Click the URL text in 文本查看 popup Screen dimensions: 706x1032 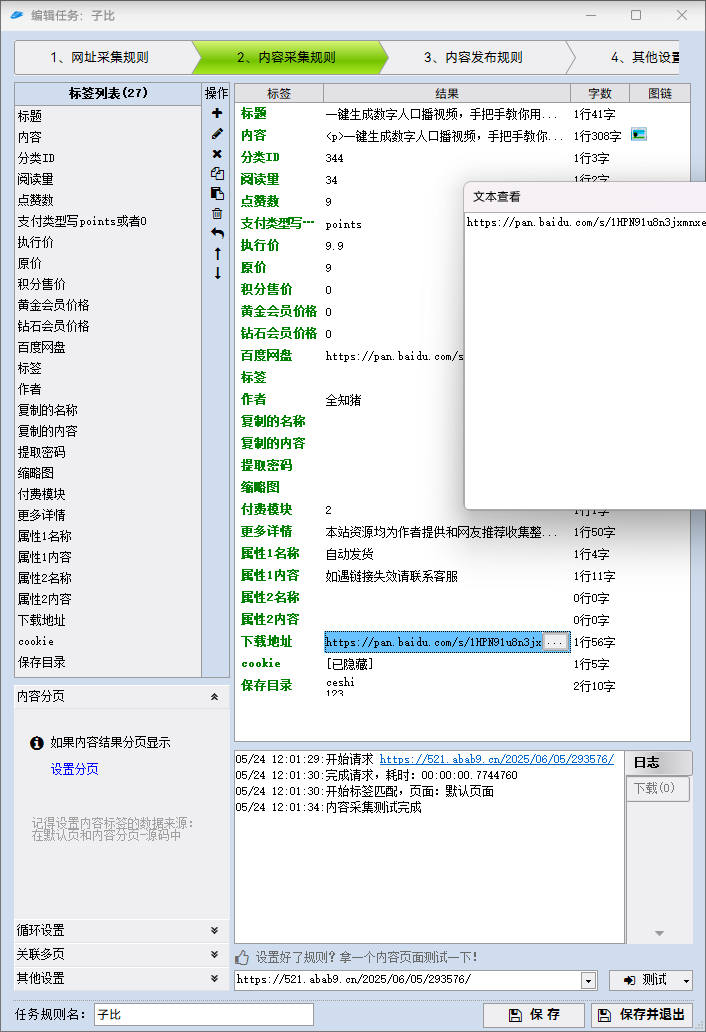click(586, 222)
